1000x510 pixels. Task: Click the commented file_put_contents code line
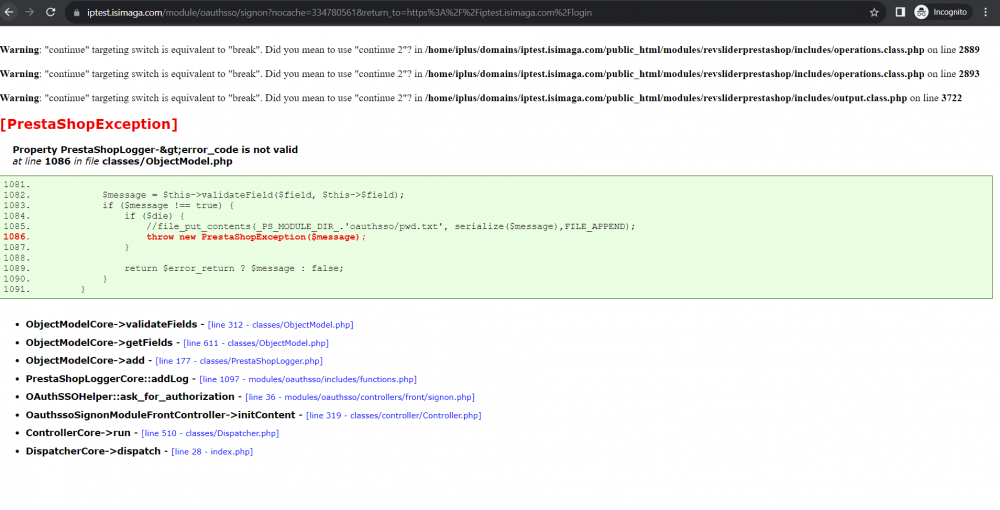click(x=391, y=226)
